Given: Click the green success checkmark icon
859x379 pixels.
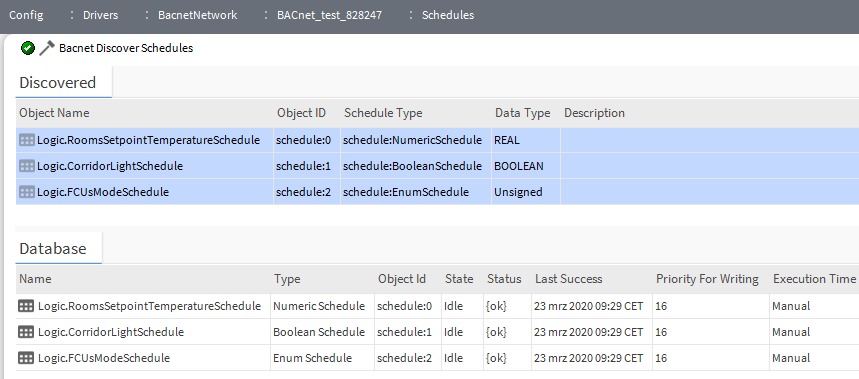Looking at the screenshot, I should coord(27,48).
